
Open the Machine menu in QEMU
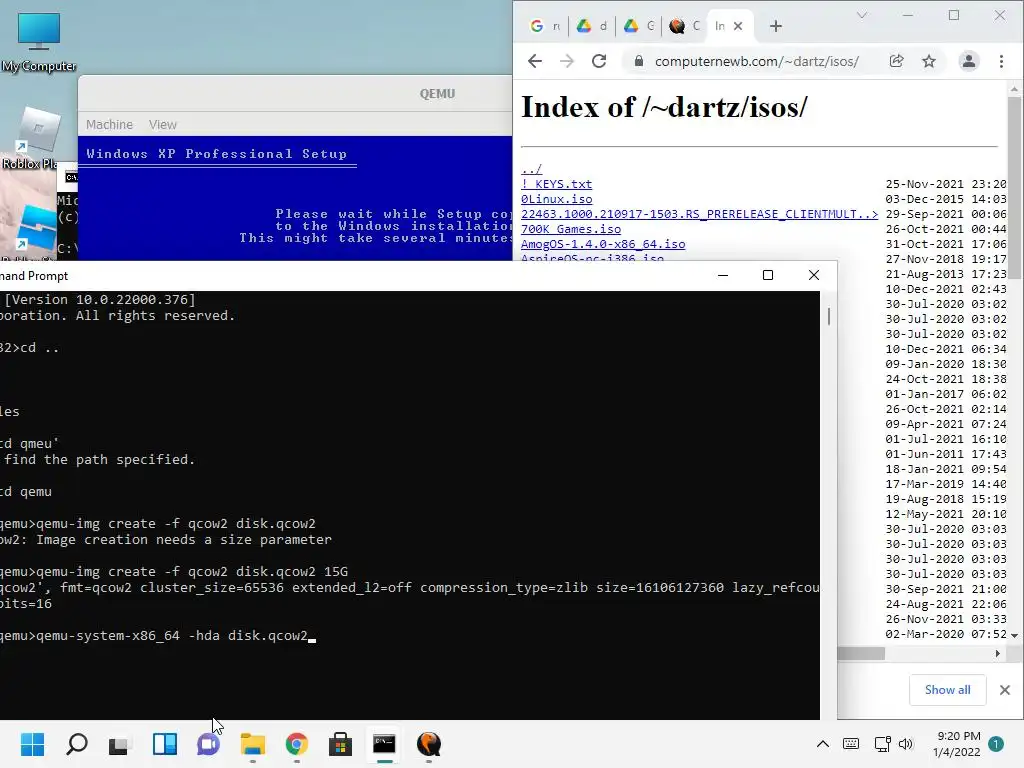(x=109, y=124)
